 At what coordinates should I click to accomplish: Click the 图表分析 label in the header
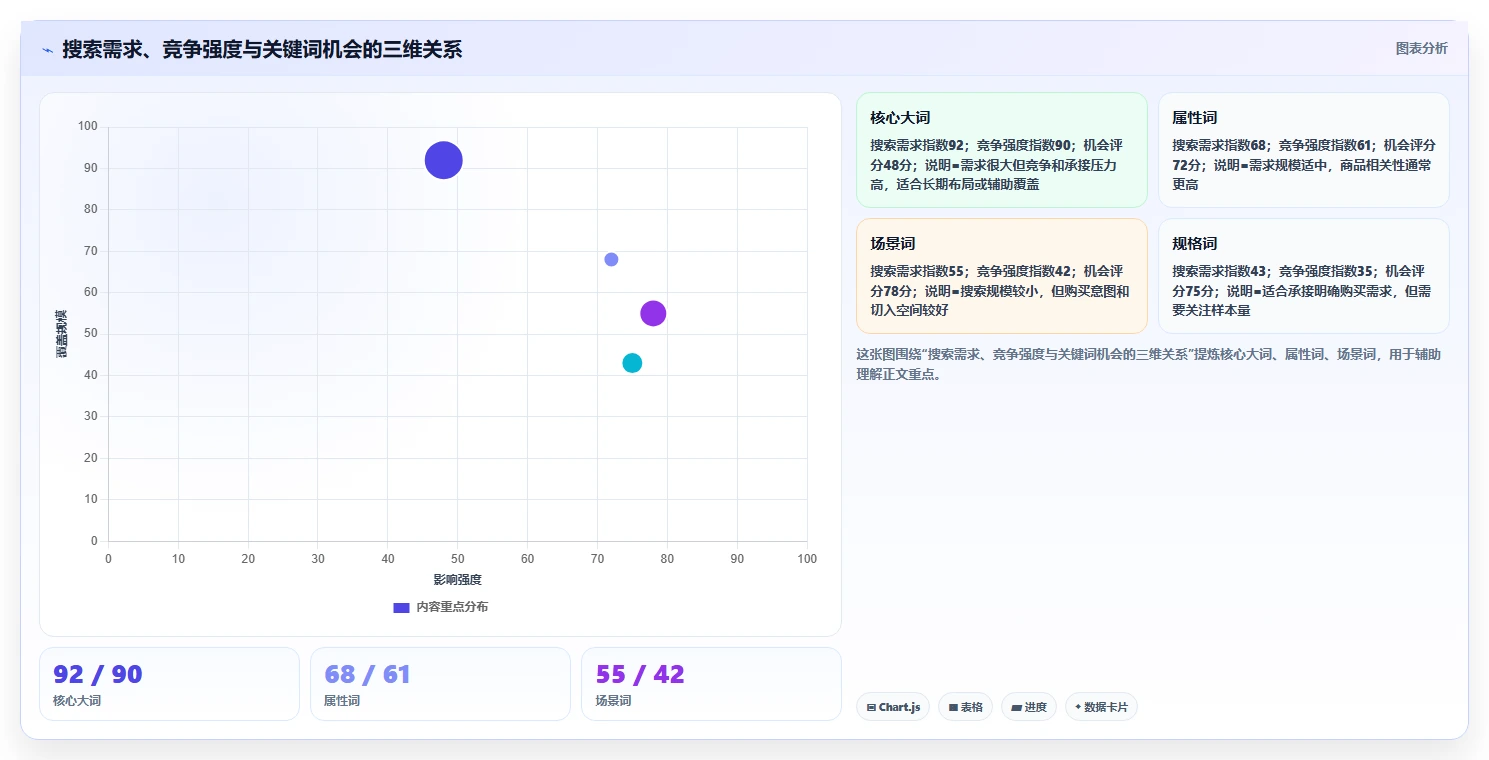pos(1421,48)
